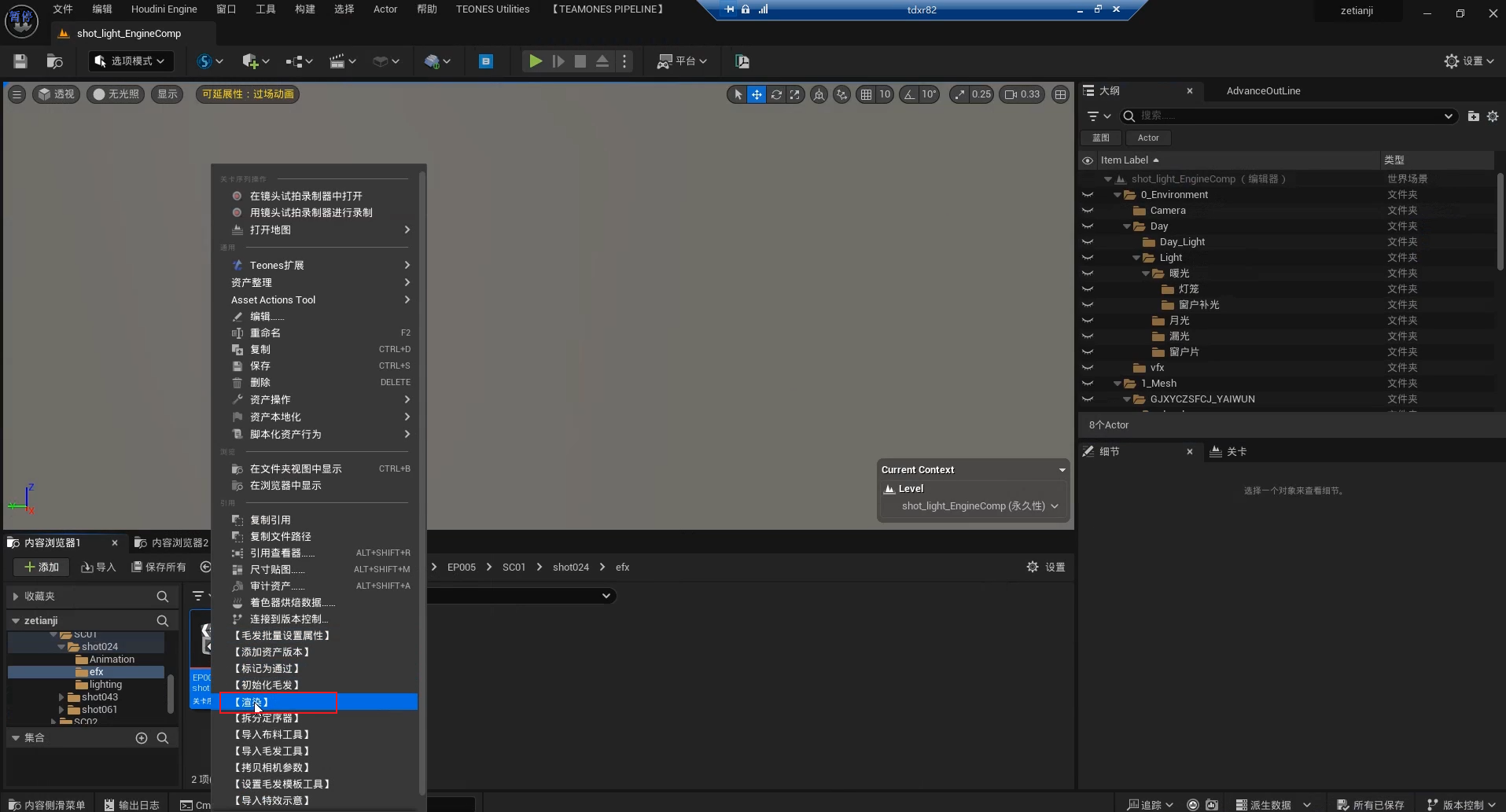Screen dimensions: 1506x812
Task: Toggle grid snapping in viewport
Action: click(866, 94)
